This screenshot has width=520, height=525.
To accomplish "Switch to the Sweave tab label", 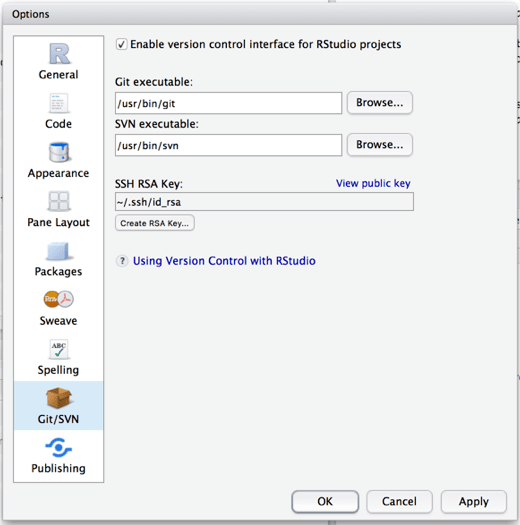I will tap(58, 321).
